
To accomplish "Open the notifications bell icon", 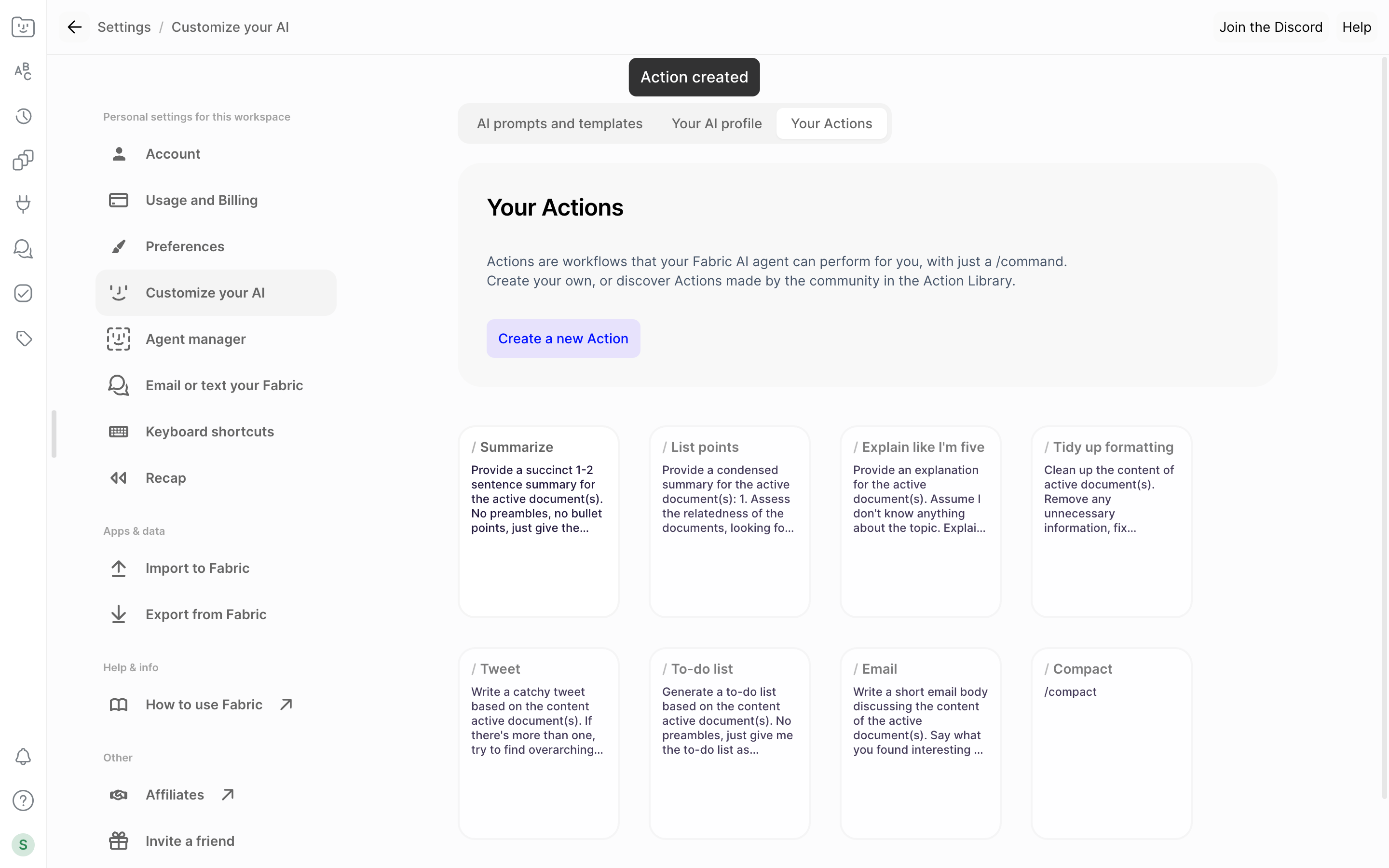I will [x=23, y=757].
